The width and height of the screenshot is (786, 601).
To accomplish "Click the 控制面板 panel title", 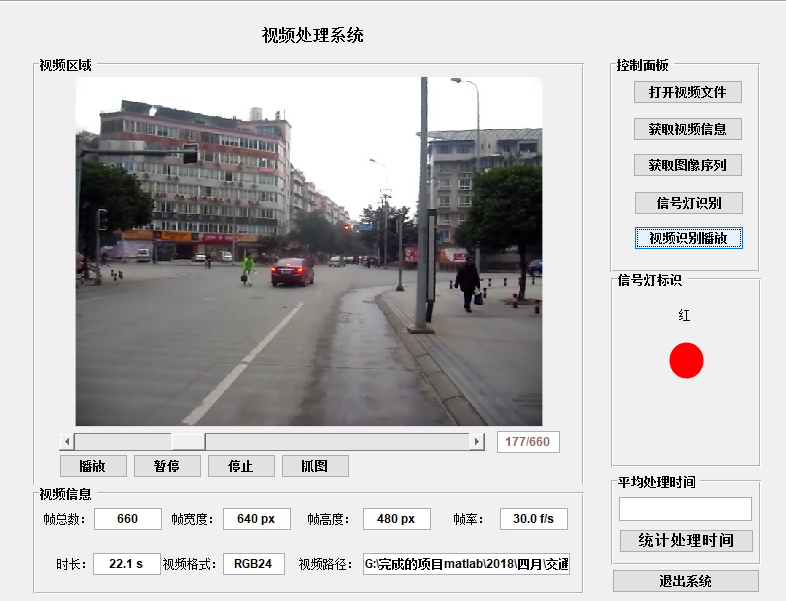I will click(x=642, y=65).
